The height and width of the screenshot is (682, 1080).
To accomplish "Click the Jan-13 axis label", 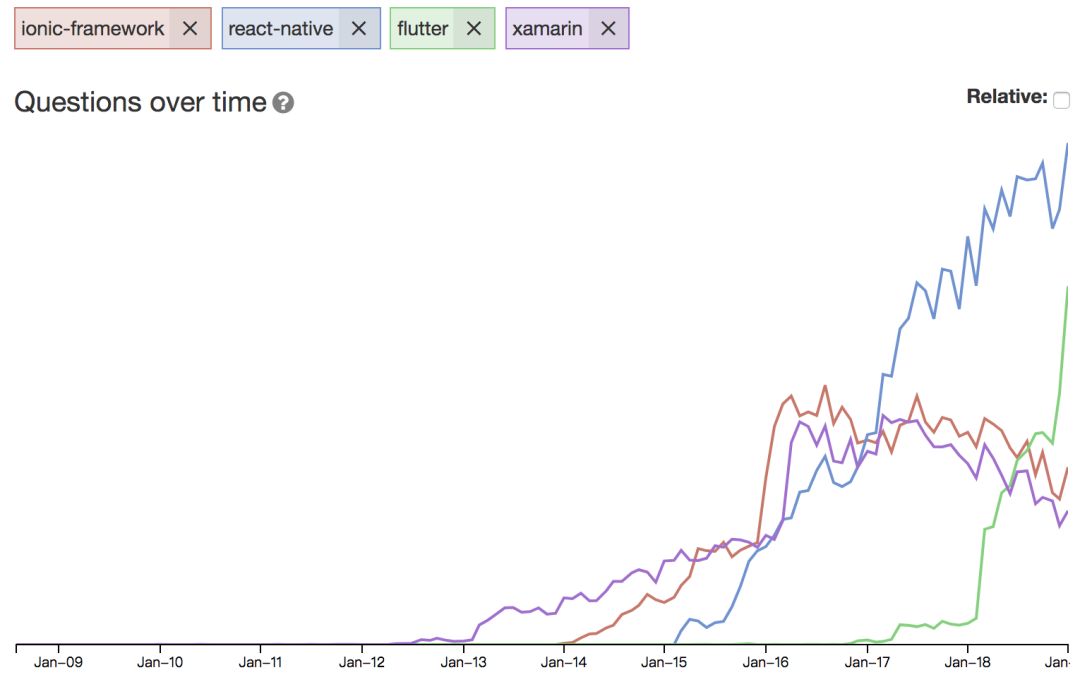I will (x=463, y=662).
